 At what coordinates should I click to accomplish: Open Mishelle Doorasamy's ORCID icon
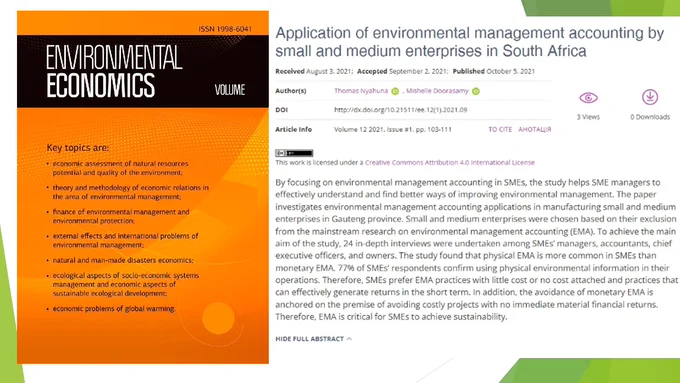[x=476, y=91]
